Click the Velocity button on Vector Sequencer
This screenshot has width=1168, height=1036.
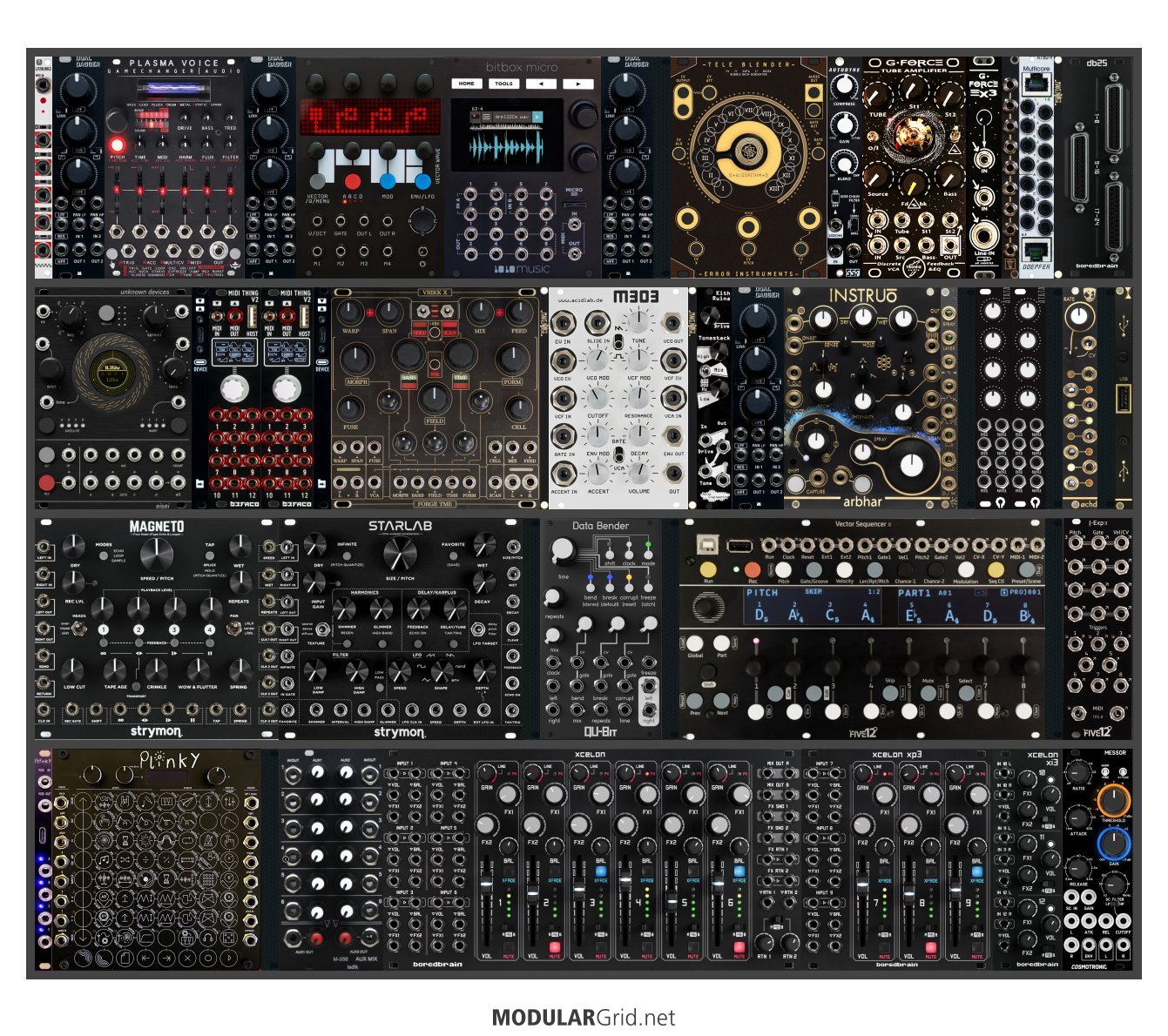coord(844,570)
